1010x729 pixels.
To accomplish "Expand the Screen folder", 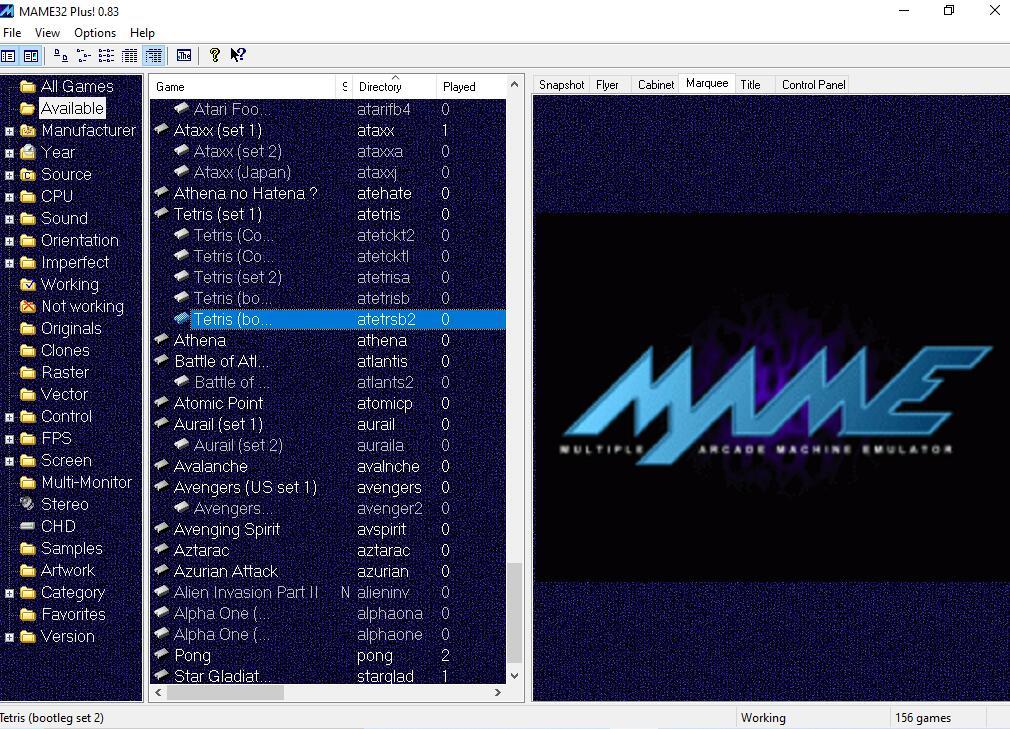I will 9,461.
